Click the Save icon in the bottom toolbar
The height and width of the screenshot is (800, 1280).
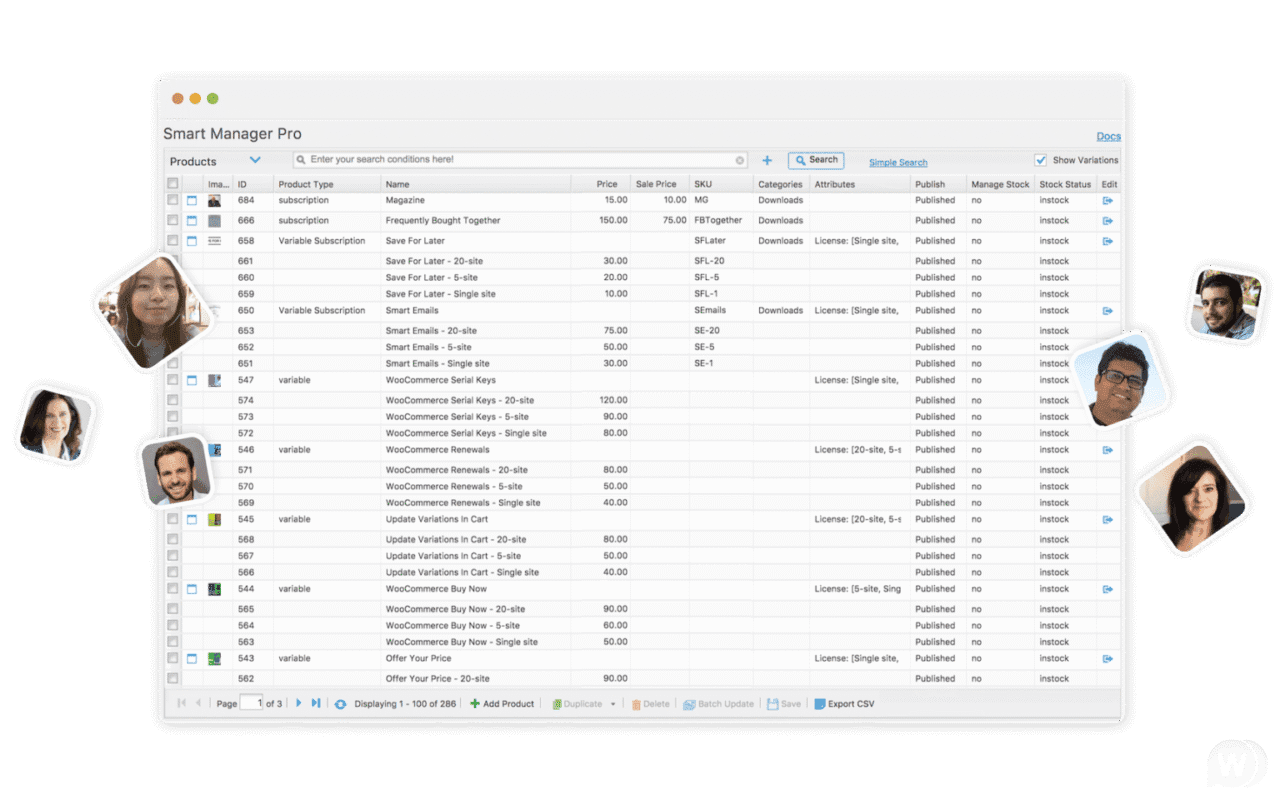point(770,703)
